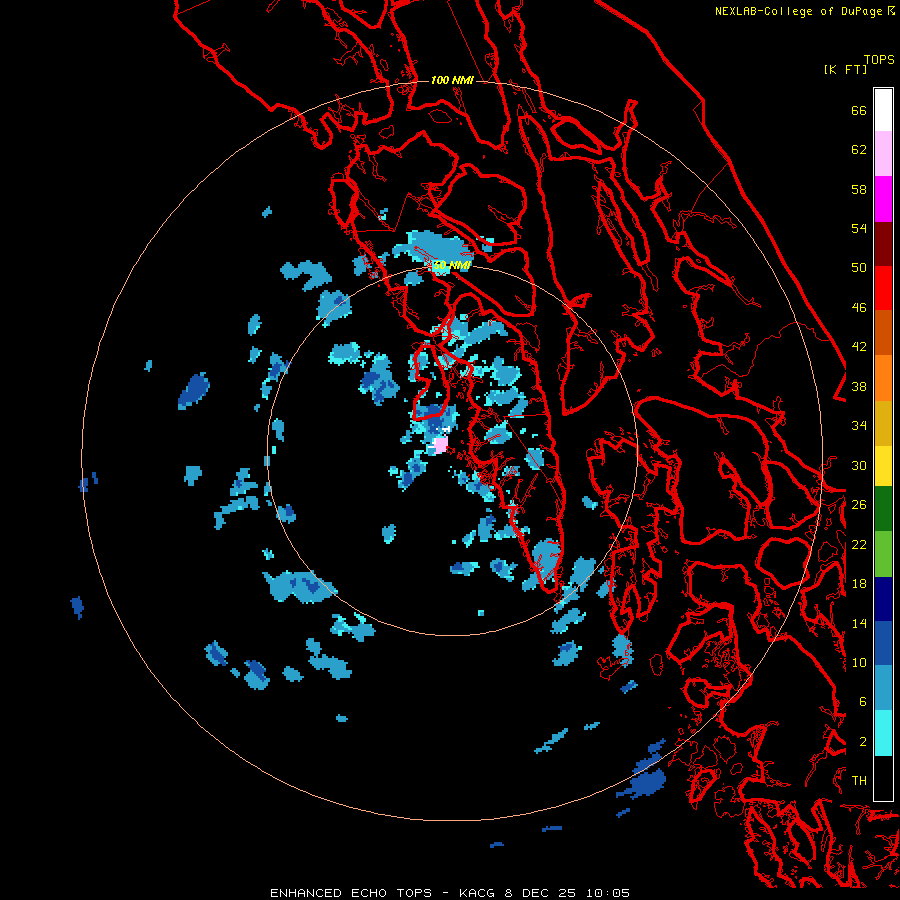
Task: Click the ENHANCED ECHO TOPS caption at the bottom
Action: pos(449,893)
